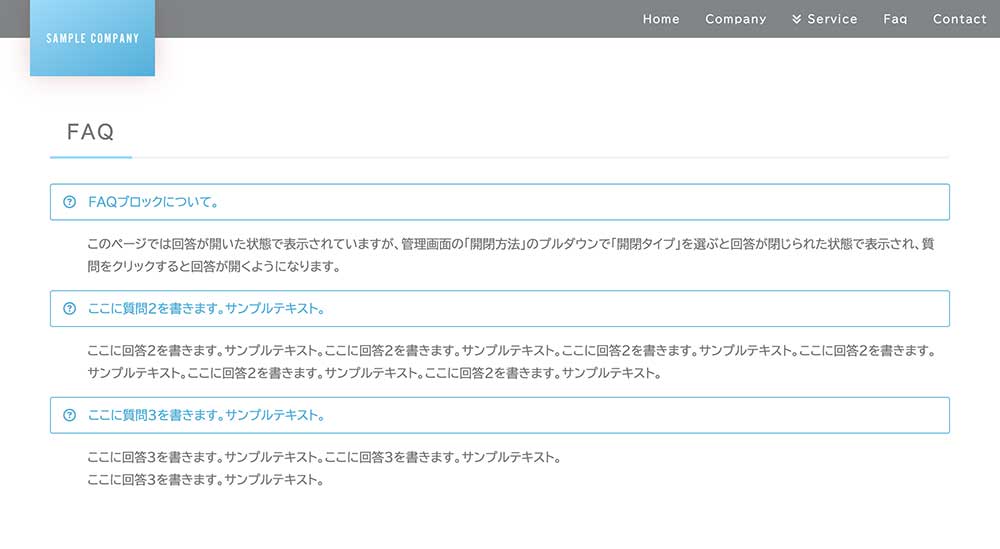Click the SAMPLE COMPANY logo
The height and width of the screenshot is (549, 1000).
[92, 38]
